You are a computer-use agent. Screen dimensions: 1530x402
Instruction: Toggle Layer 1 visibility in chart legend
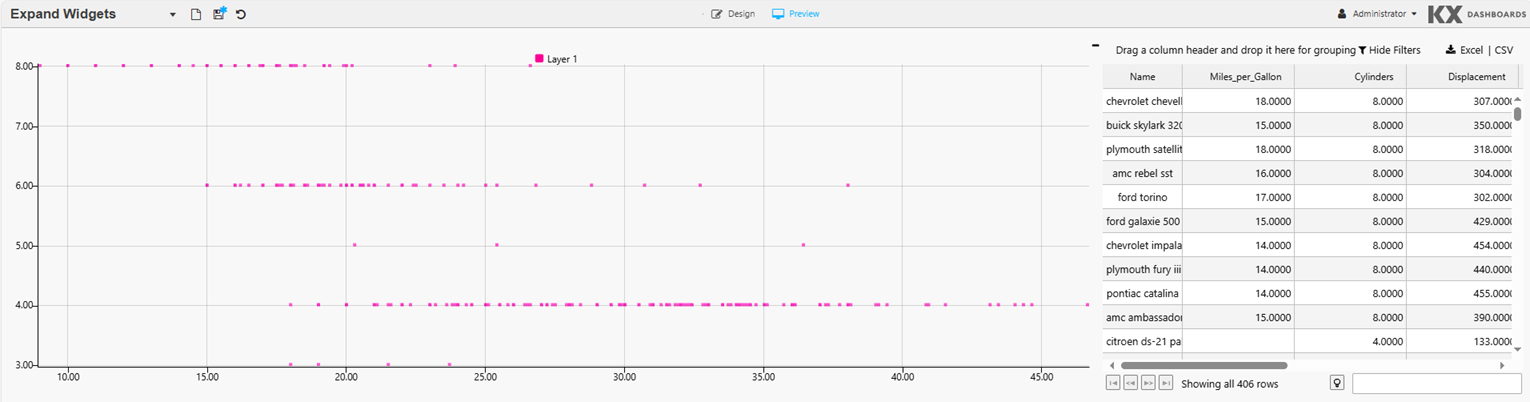(x=556, y=59)
